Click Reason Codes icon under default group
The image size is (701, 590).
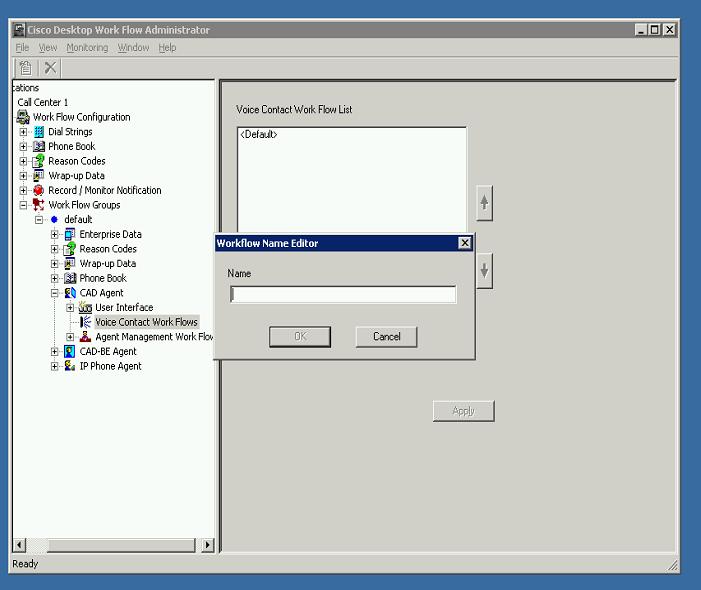coord(70,249)
